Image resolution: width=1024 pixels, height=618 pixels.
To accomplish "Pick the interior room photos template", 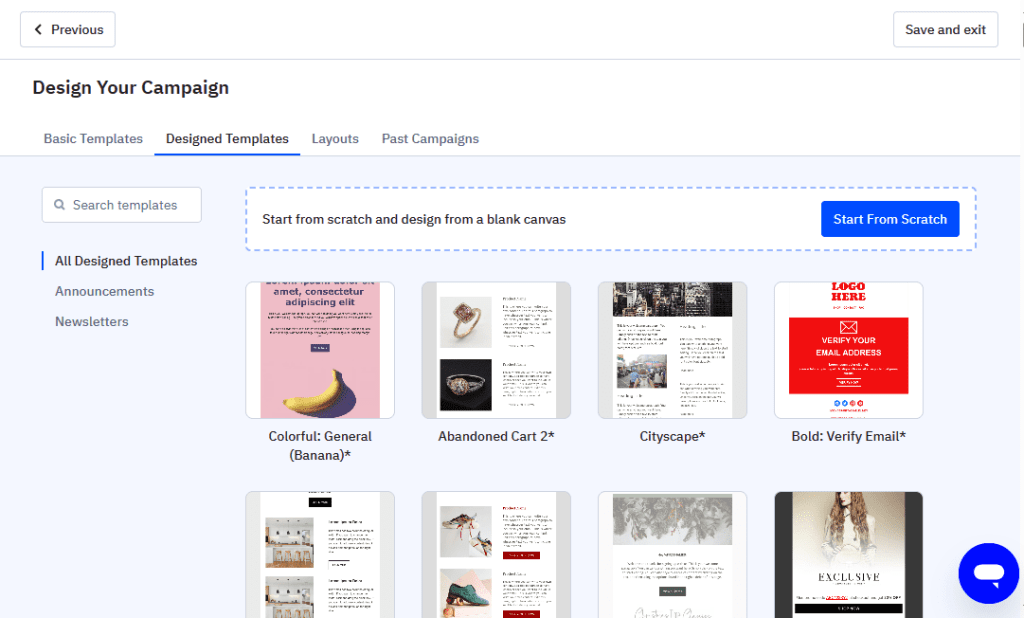I will pyautogui.click(x=320, y=553).
